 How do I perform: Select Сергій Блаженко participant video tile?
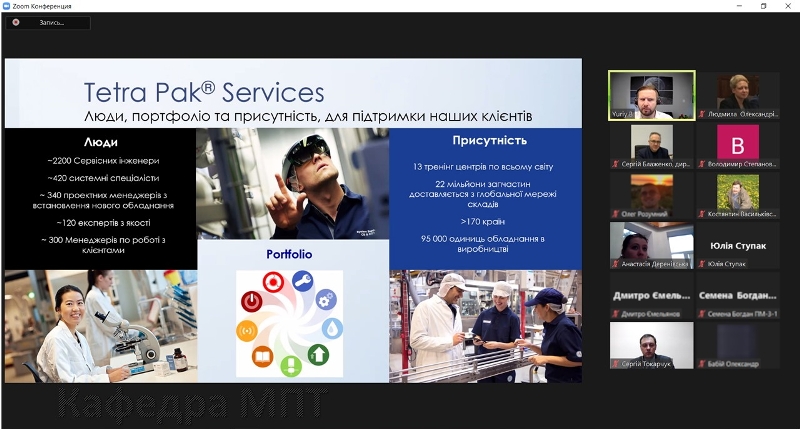point(652,145)
